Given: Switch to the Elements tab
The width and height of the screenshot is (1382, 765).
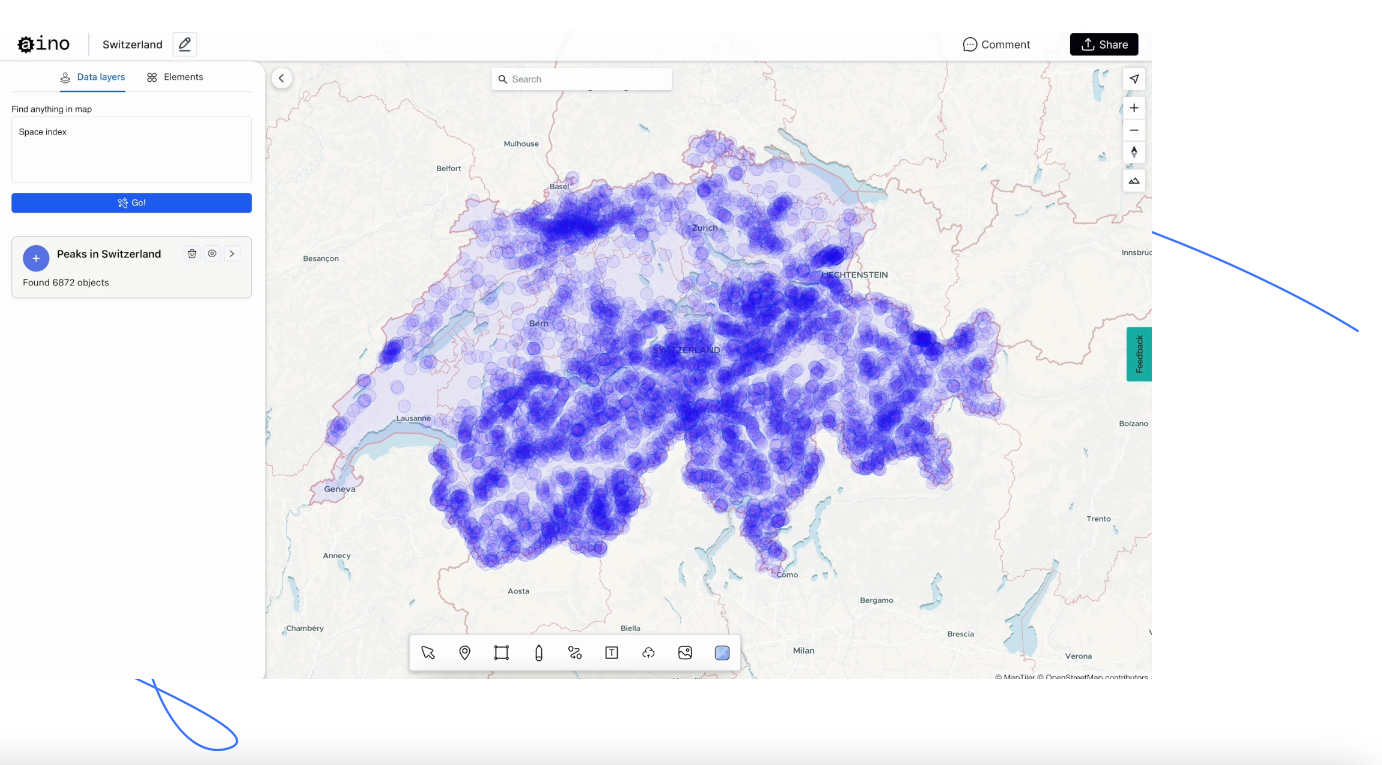Looking at the screenshot, I should 175,77.
